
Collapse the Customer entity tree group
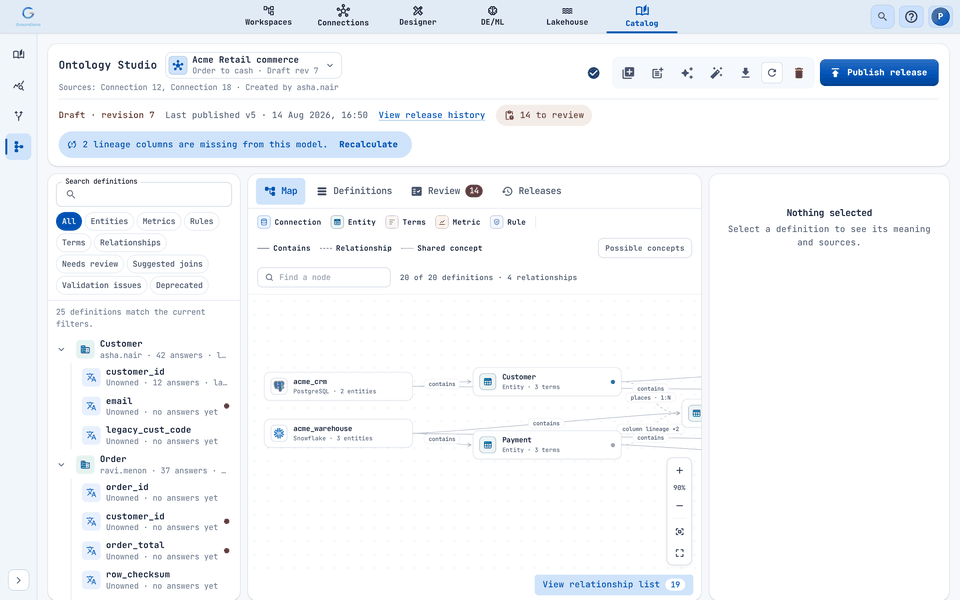[61, 350]
